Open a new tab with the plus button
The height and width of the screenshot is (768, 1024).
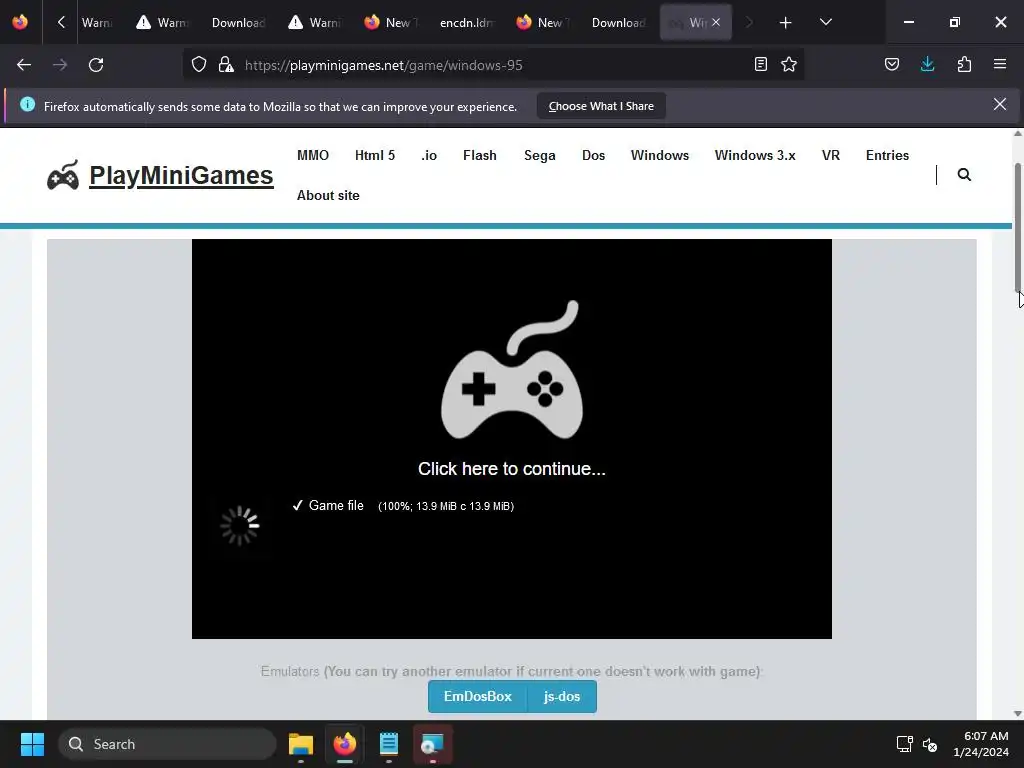pos(786,23)
